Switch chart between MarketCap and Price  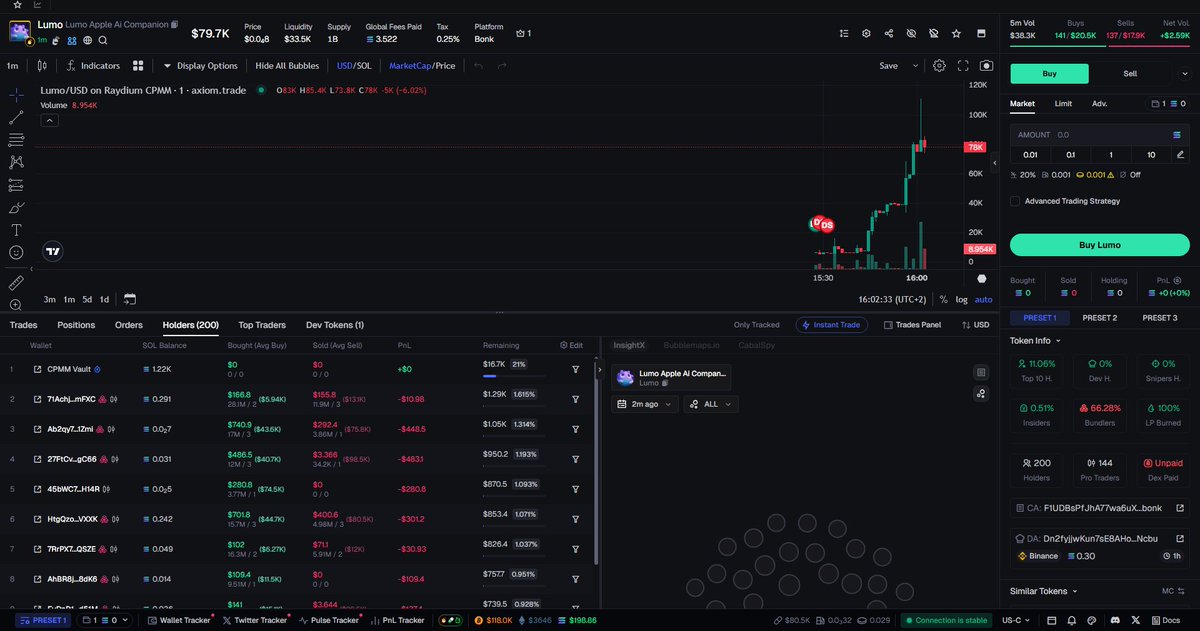tap(422, 66)
